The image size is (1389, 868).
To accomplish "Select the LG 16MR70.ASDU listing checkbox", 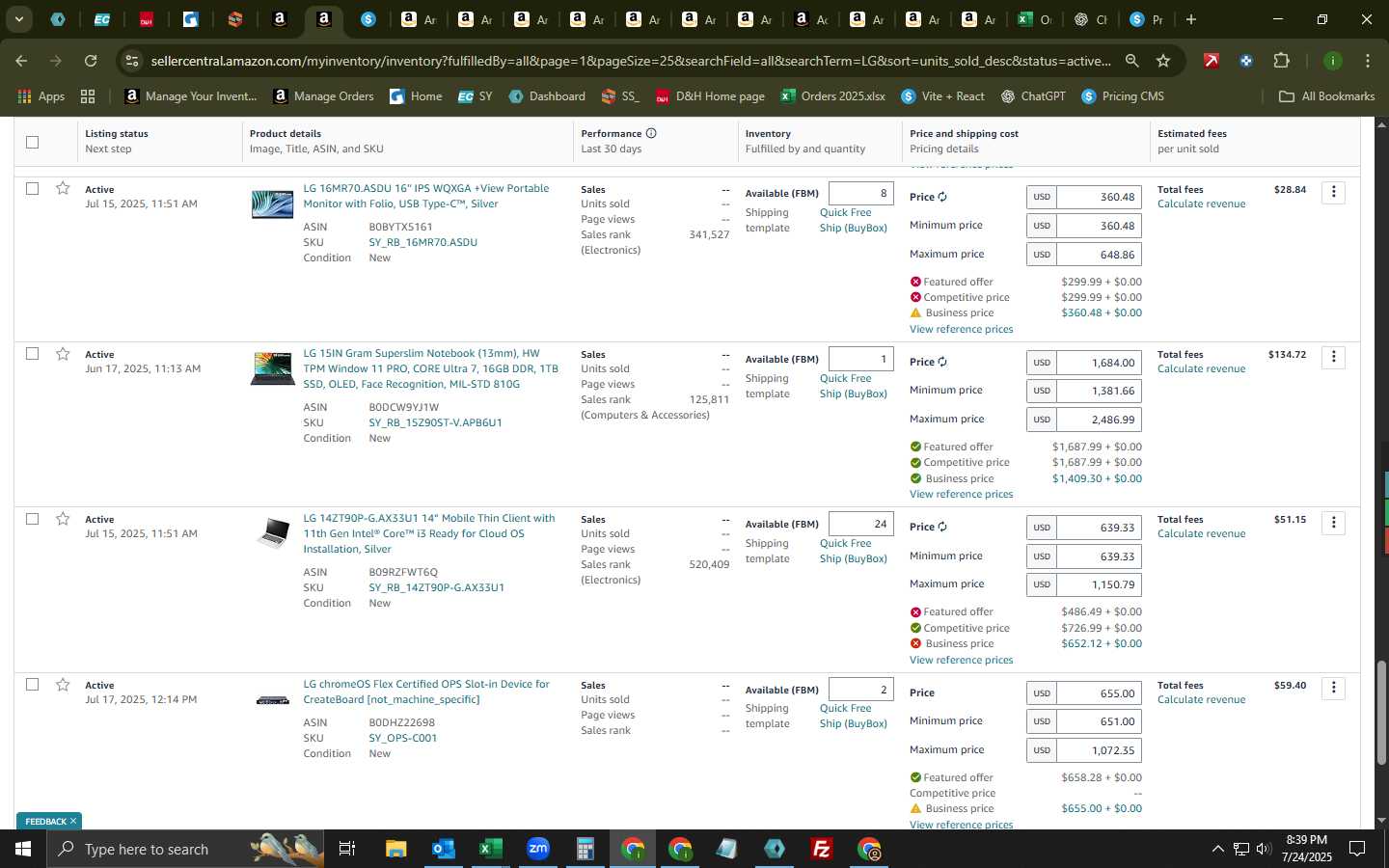I will tap(32, 188).
